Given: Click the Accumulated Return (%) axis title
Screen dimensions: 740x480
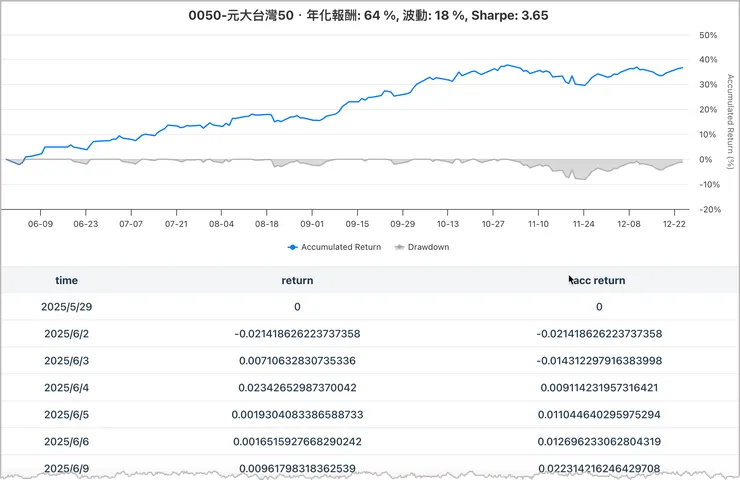Looking at the screenshot, I should click(730, 121).
